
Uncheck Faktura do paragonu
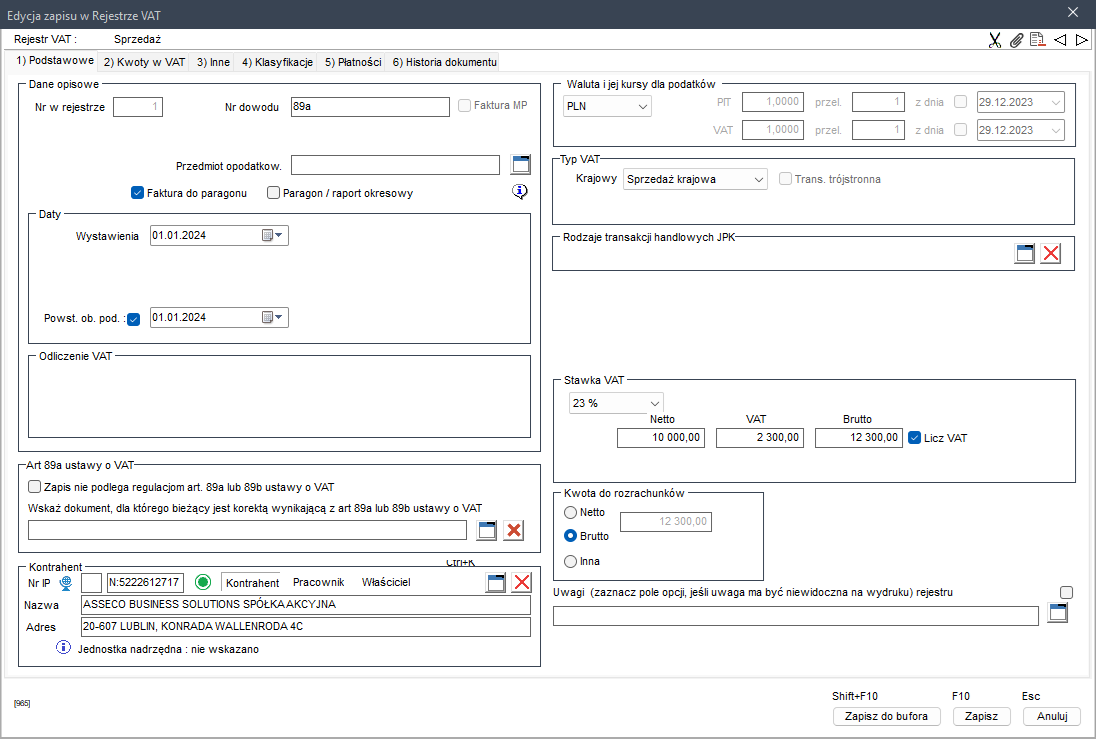137,193
